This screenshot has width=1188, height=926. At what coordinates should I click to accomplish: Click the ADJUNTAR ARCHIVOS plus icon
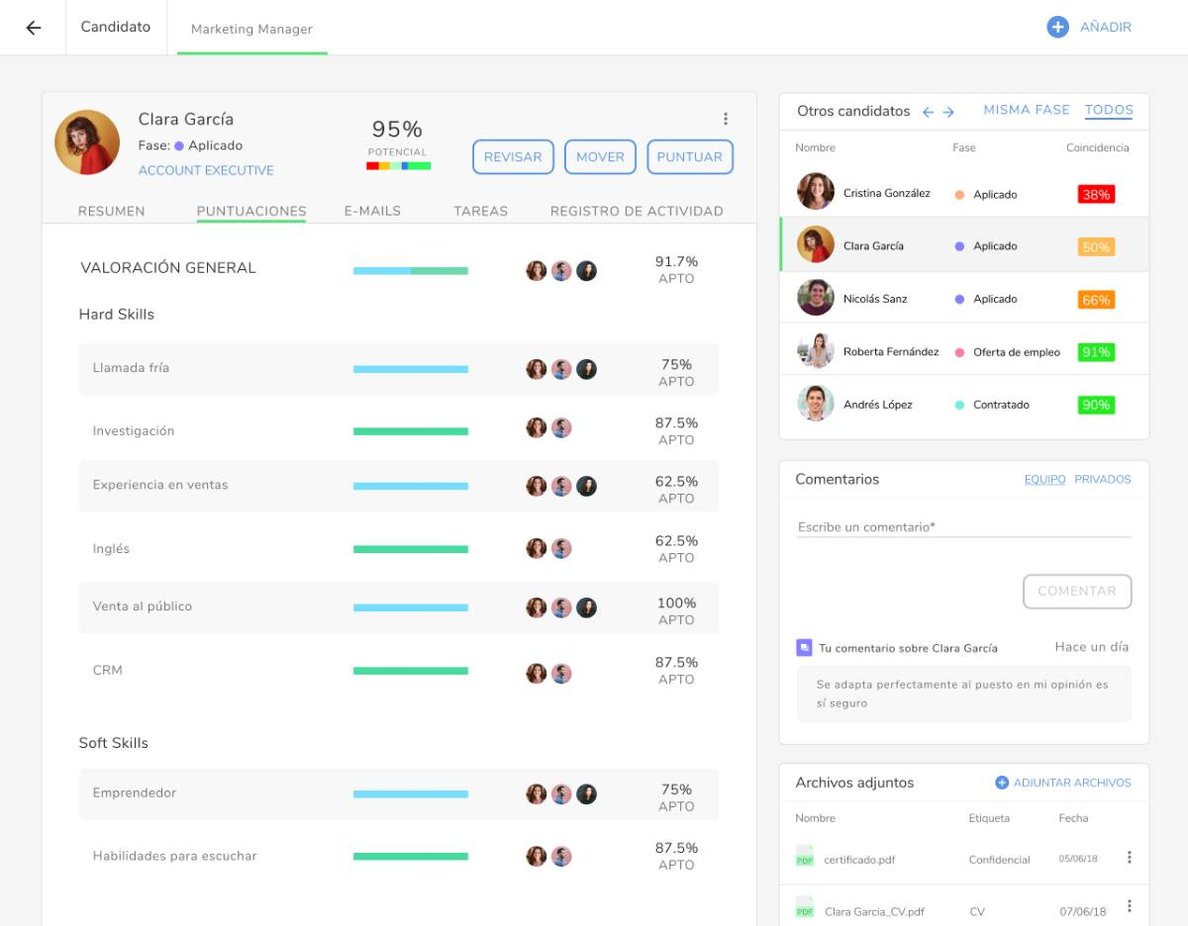(x=1000, y=783)
